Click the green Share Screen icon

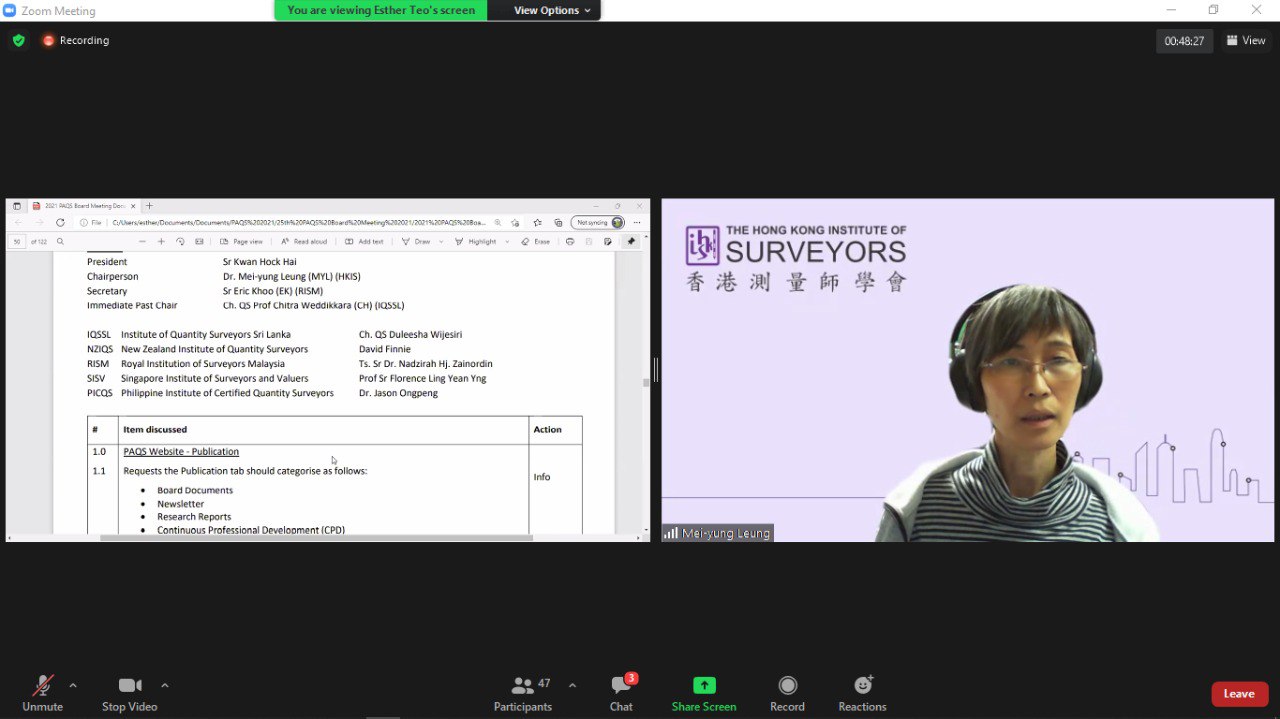(704, 686)
